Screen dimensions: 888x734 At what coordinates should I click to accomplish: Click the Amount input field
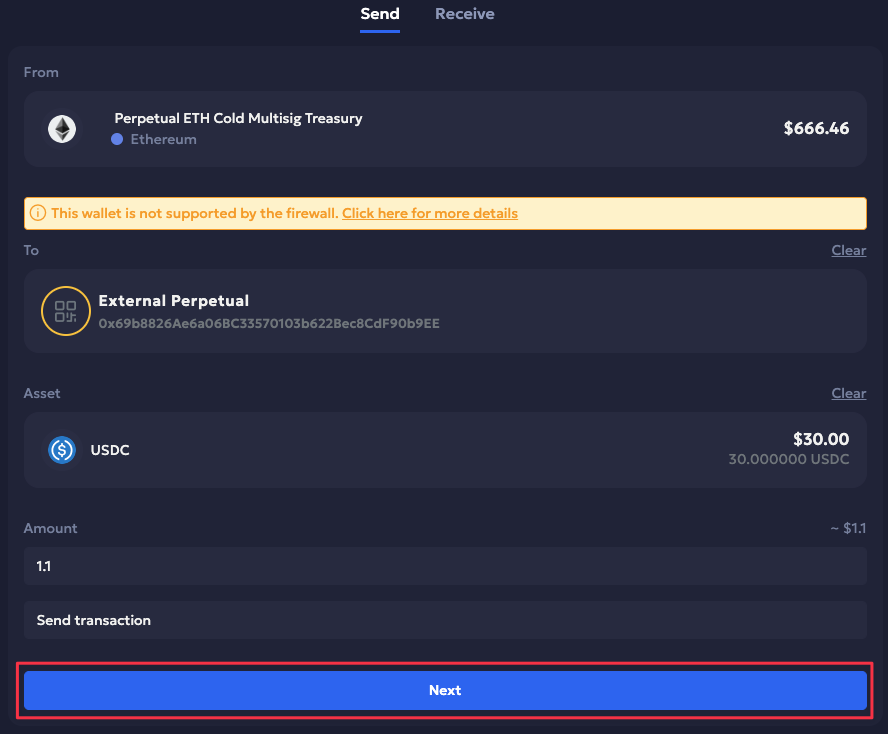[x=445, y=566]
